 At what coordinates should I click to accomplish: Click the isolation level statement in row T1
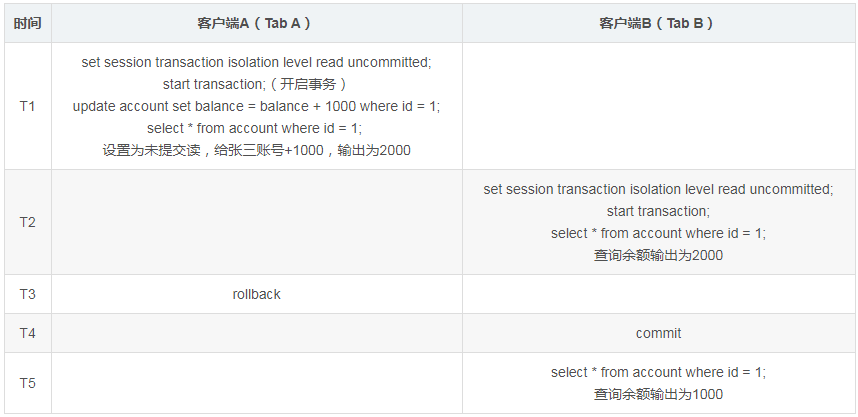[x=256, y=62]
